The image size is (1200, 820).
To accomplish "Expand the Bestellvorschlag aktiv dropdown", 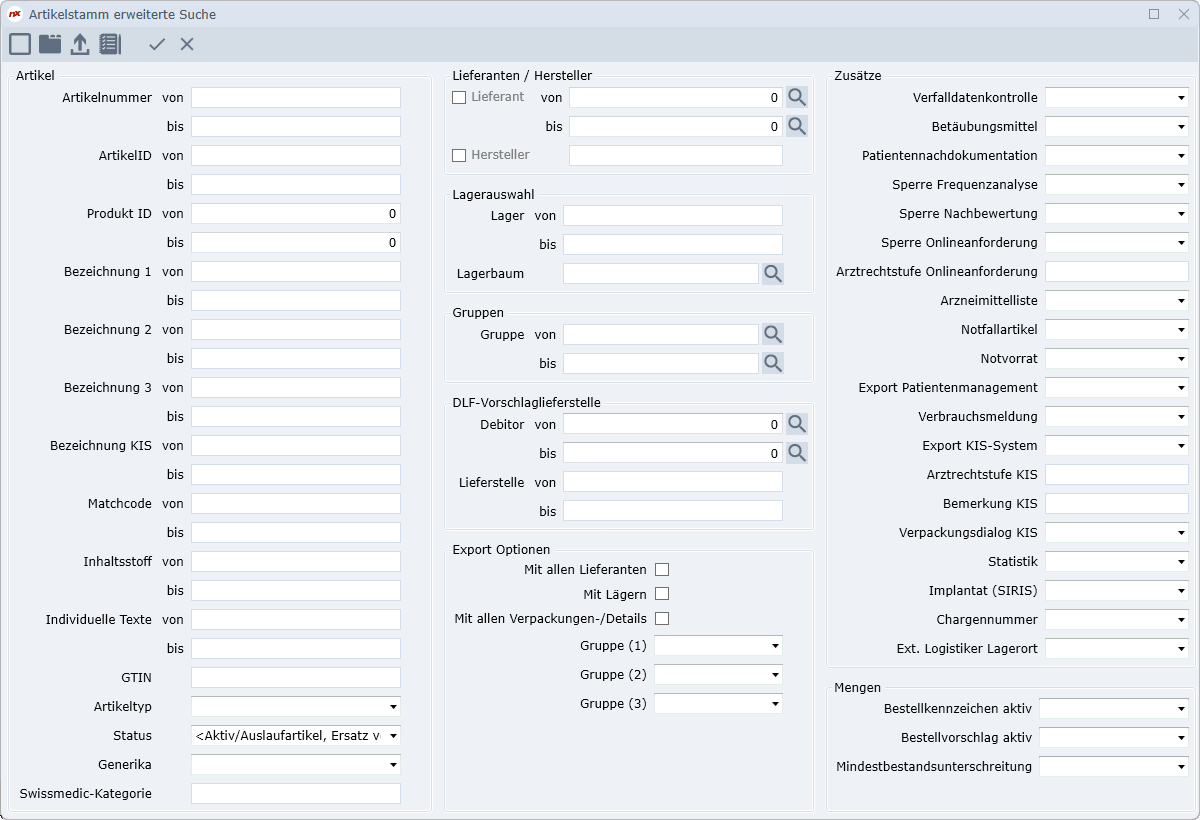I will (x=1181, y=738).
